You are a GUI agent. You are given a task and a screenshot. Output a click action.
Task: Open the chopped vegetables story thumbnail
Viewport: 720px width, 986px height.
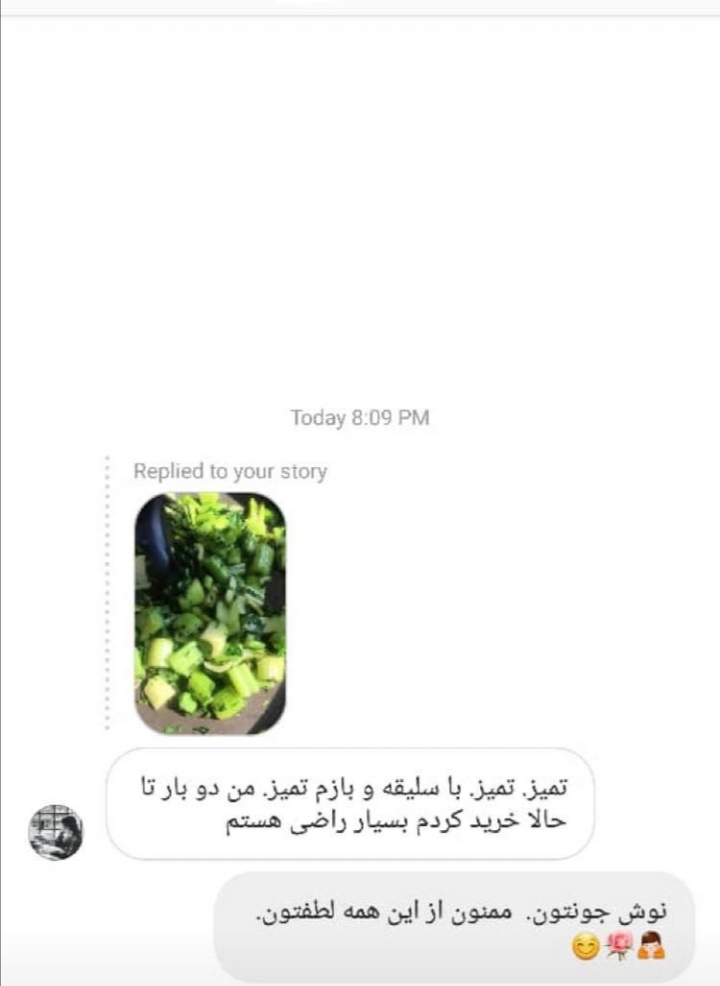pyautogui.click(x=210, y=613)
